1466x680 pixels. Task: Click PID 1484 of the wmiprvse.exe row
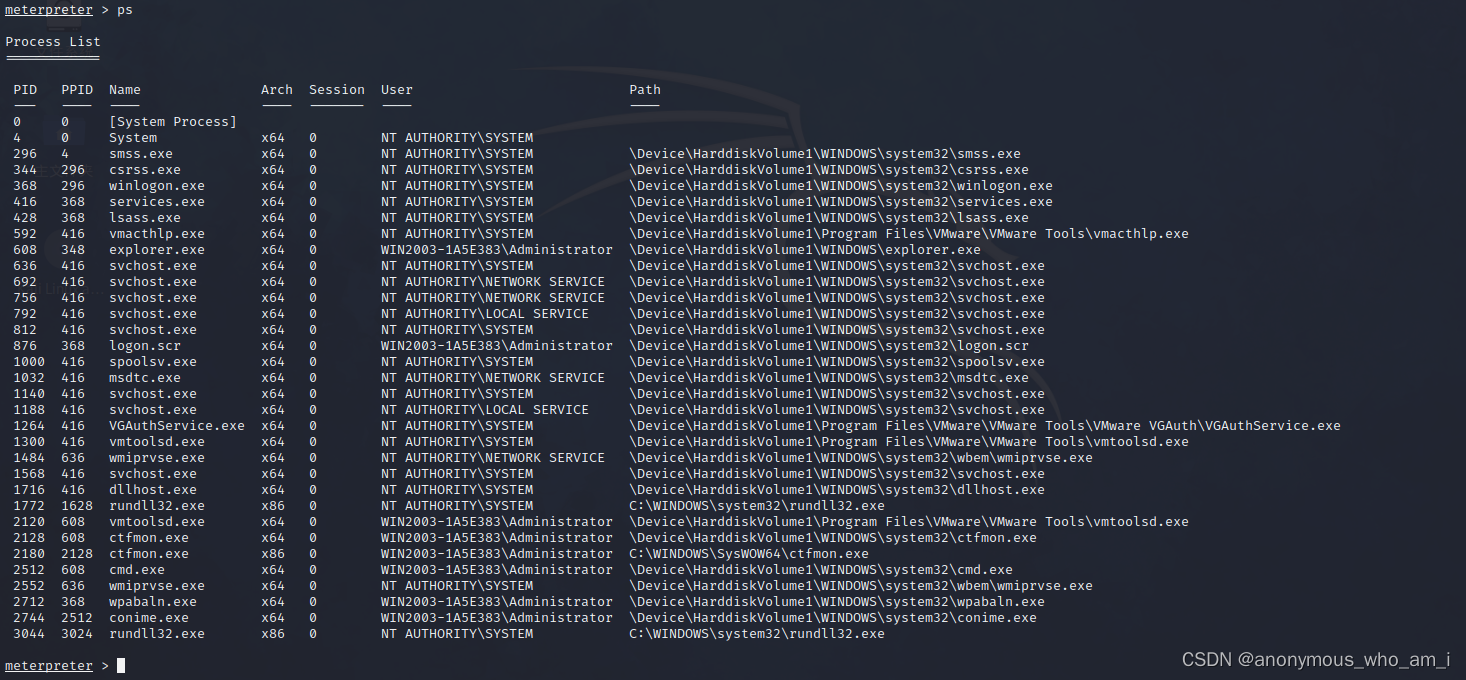pos(29,458)
